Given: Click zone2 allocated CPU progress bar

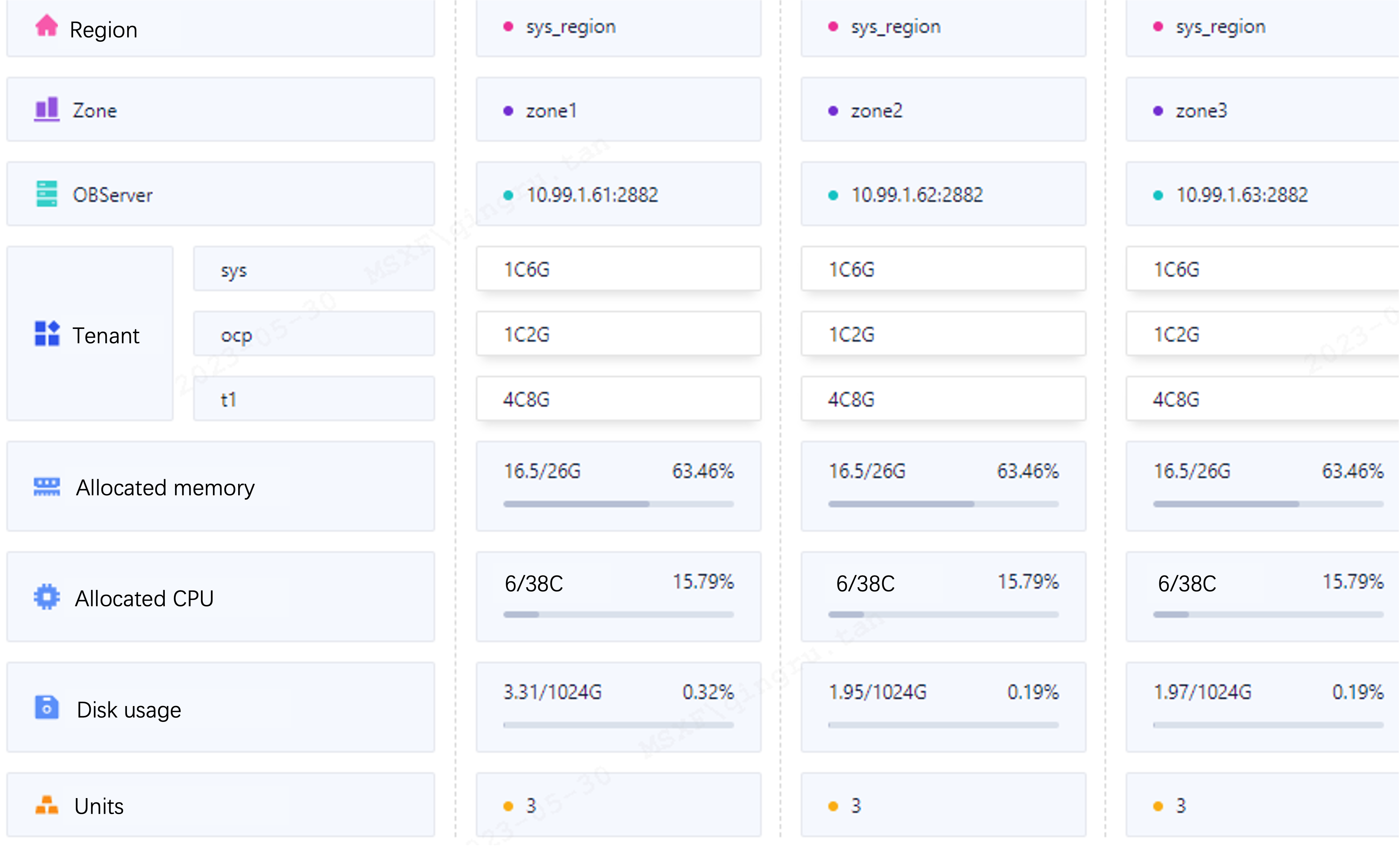Looking at the screenshot, I should click(943, 615).
